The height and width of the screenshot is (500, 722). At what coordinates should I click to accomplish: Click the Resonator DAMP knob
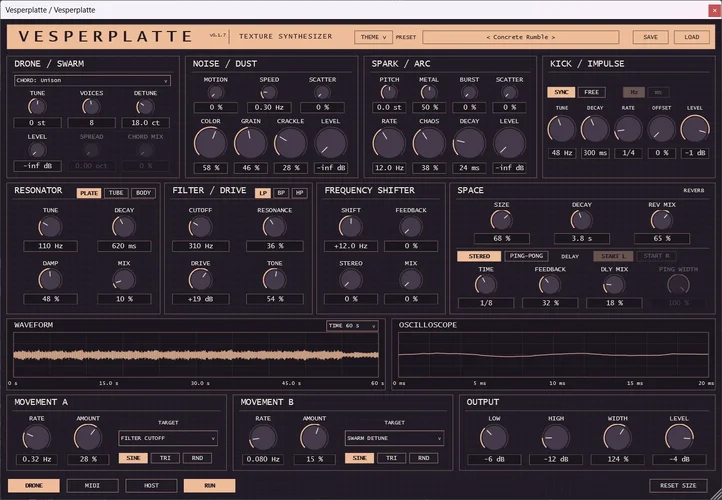click(x=50, y=280)
